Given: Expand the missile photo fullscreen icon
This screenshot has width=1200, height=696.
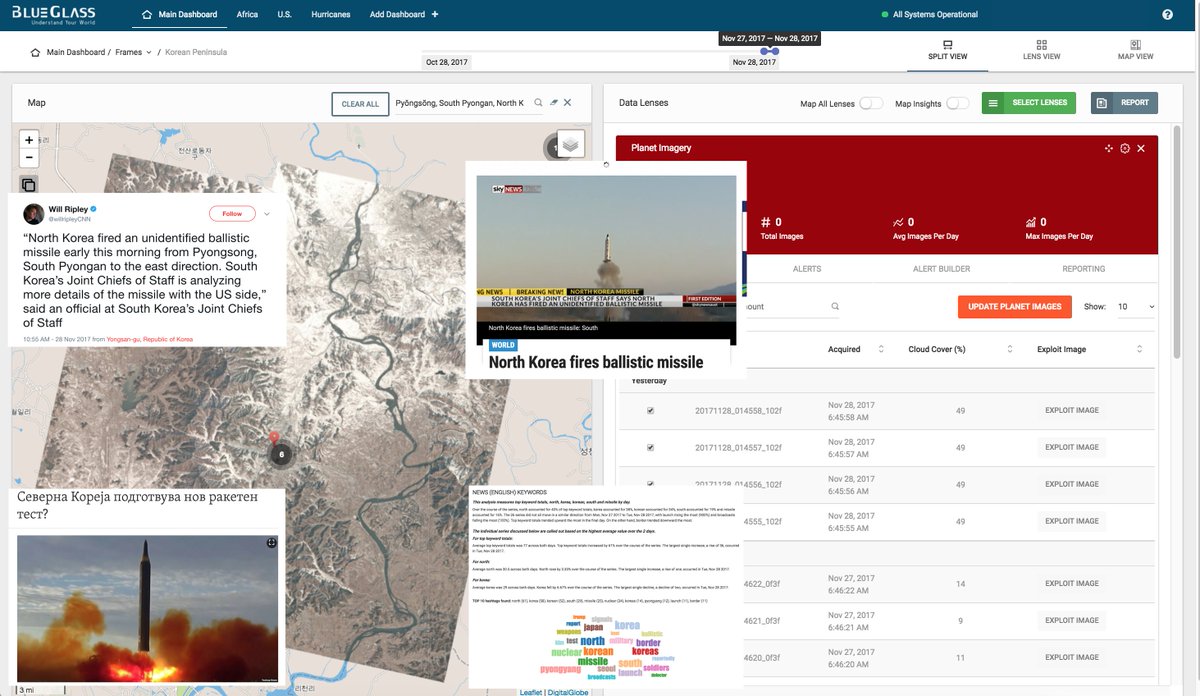Looking at the screenshot, I should [271, 543].
